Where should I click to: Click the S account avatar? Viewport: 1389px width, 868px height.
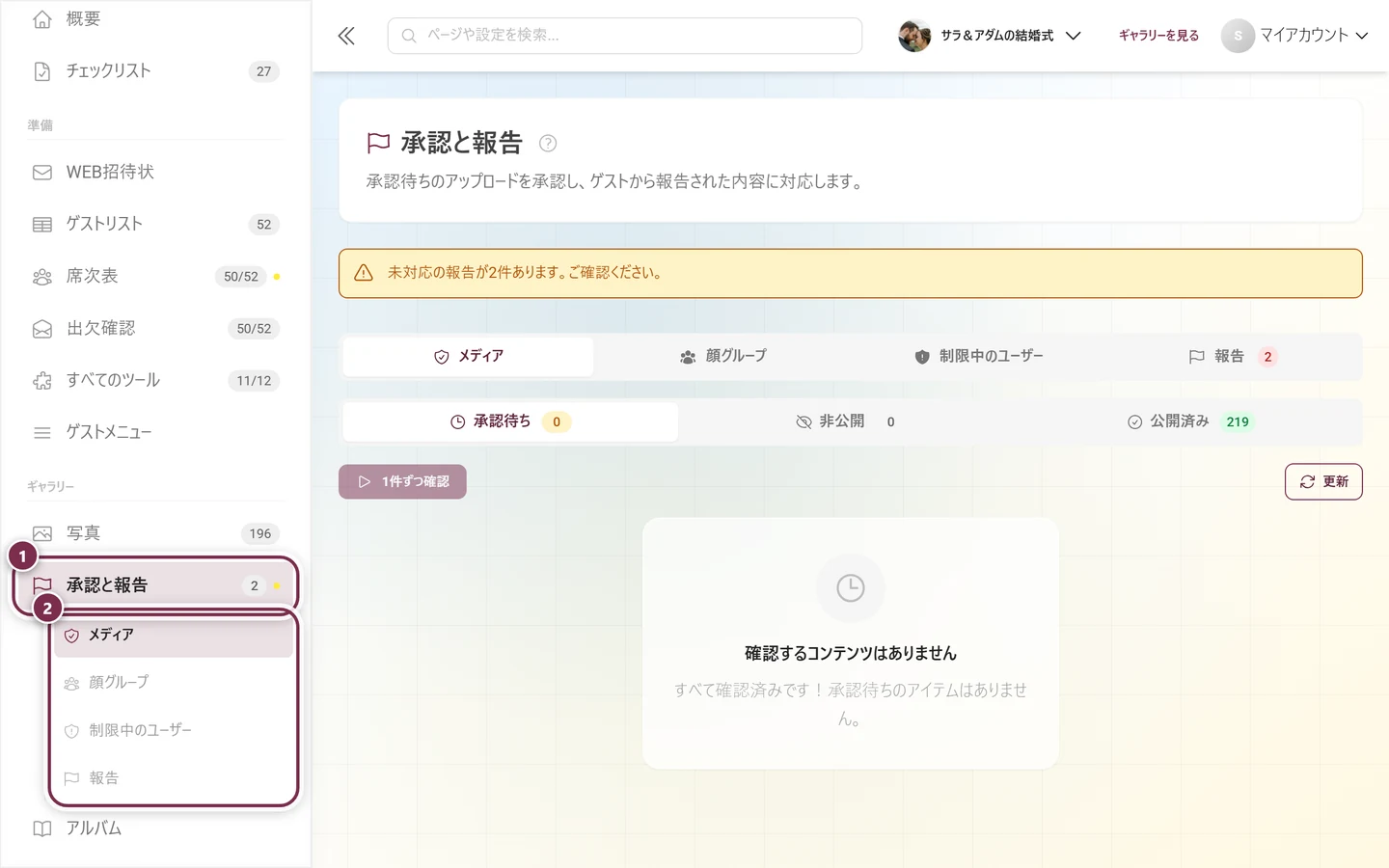pyautogui.click(x=1238, y=36)
